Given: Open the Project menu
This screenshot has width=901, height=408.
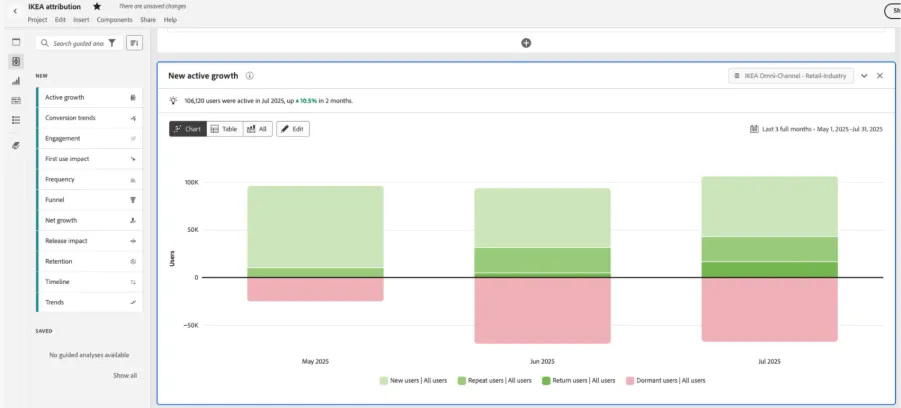Looking at the screenshot, I should (x=37, y=20).
